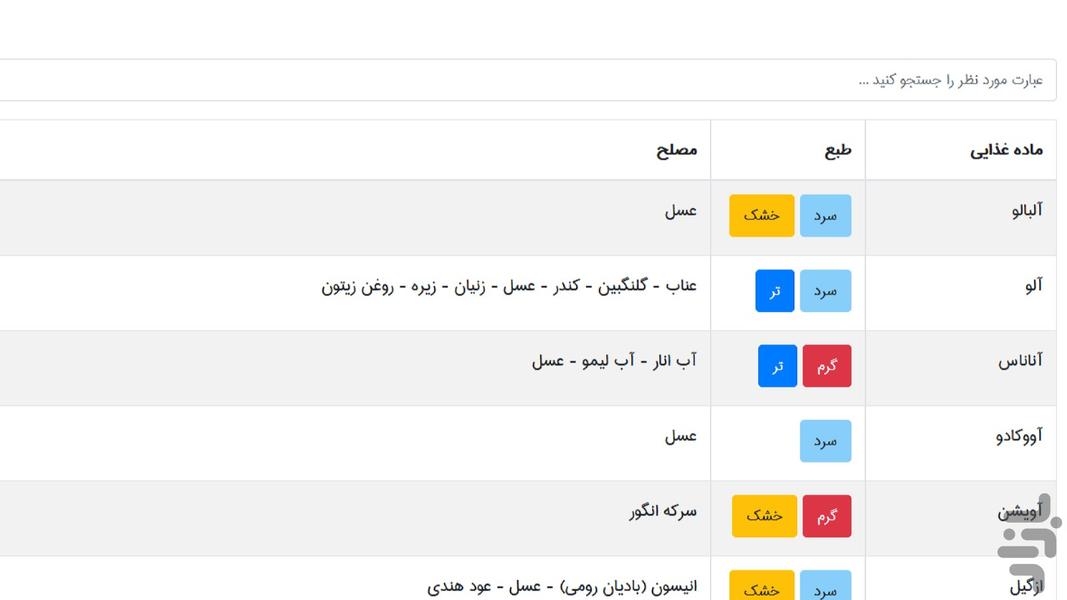The width and height of the screenshot is (1067, 600).
Task: Click the blue سرد badge beside آلبالو
Action: coord(826,215)
